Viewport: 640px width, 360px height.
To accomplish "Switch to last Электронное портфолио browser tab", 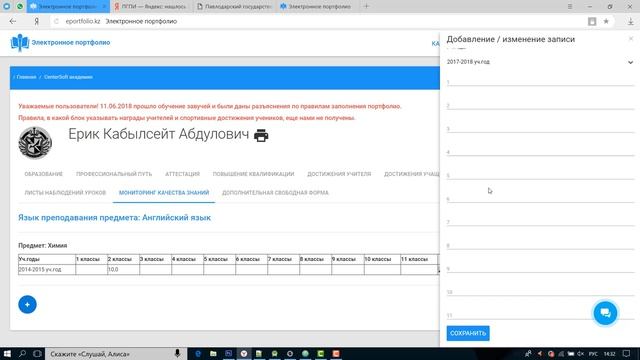I will click(x=316, y=7).
